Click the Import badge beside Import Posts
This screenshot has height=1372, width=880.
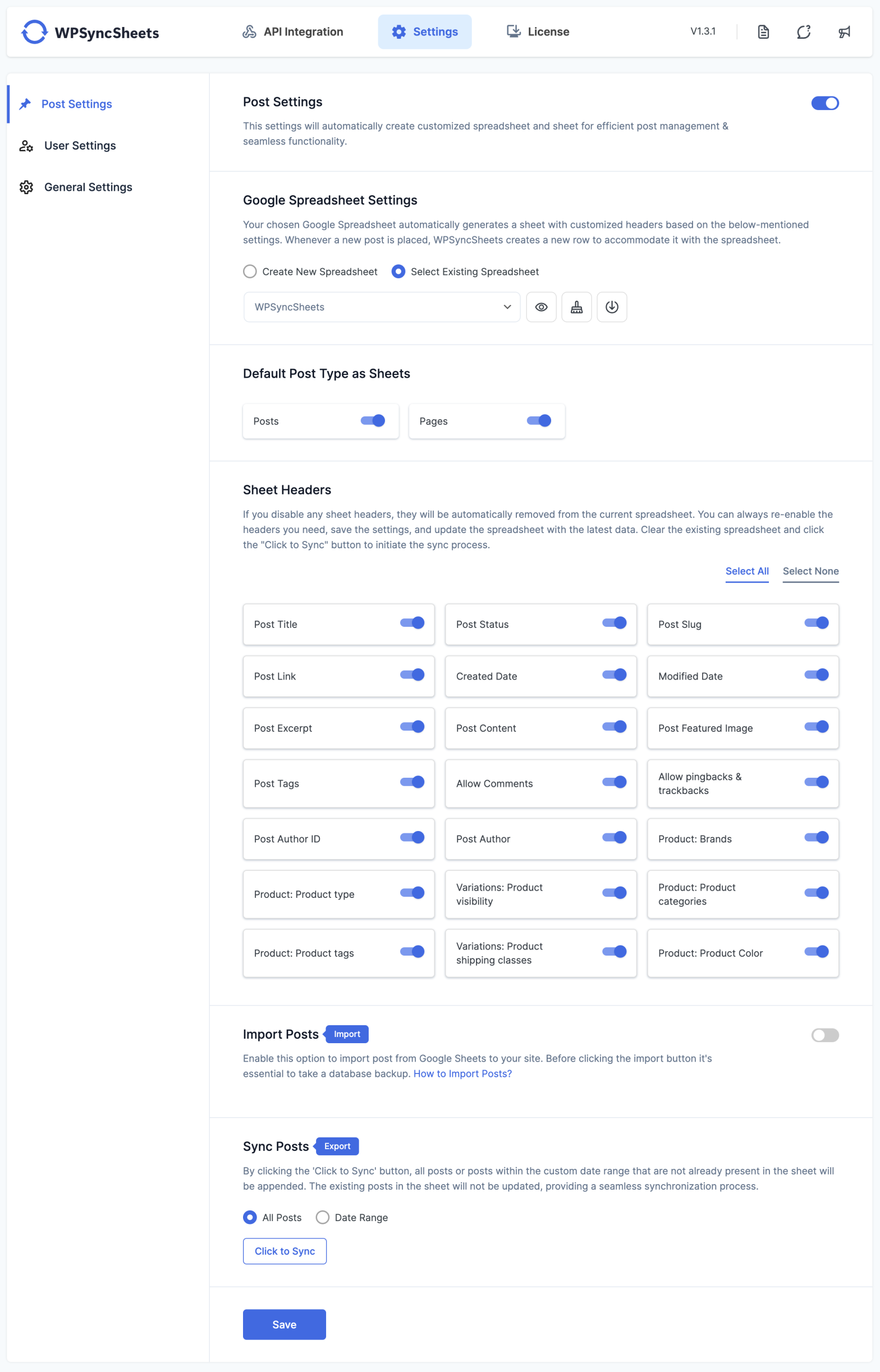click(x=346, y=1034)
